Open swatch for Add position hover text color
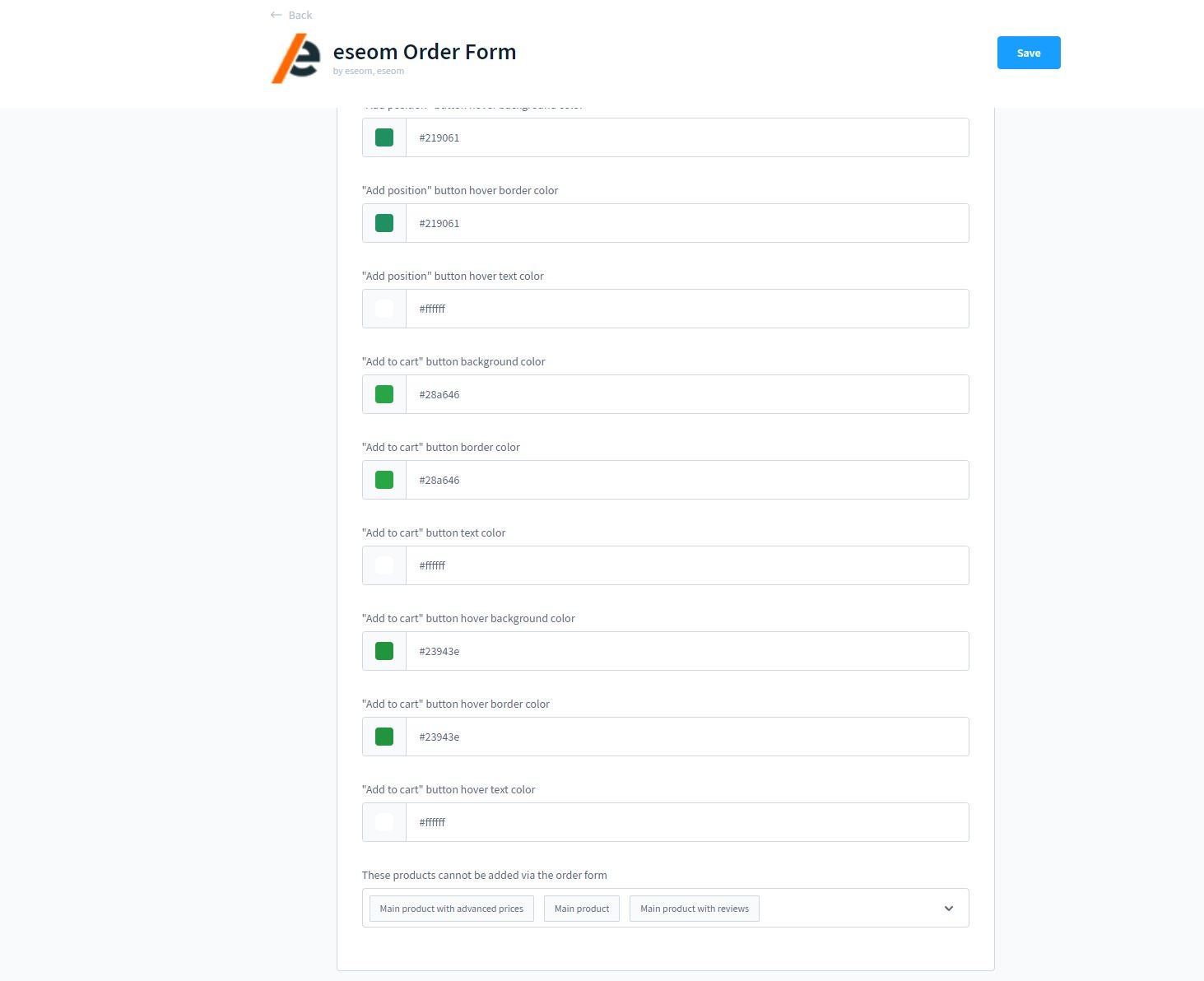This screenshot has width=1204, height=981. click(x=384, y=309)
